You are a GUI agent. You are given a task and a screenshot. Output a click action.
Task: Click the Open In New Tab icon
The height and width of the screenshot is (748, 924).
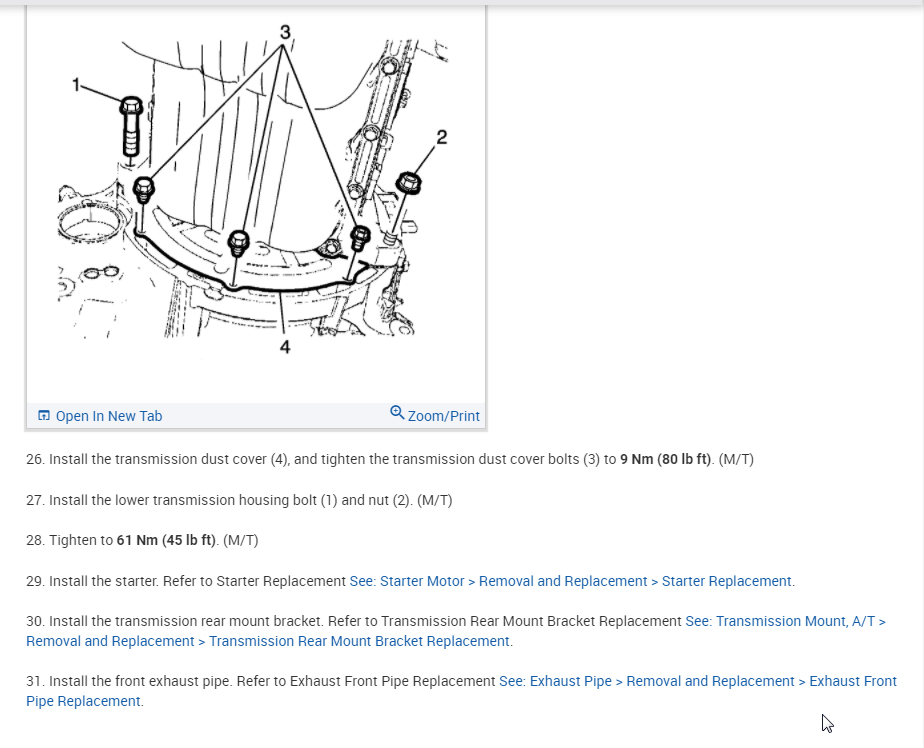tap(44, 416)
